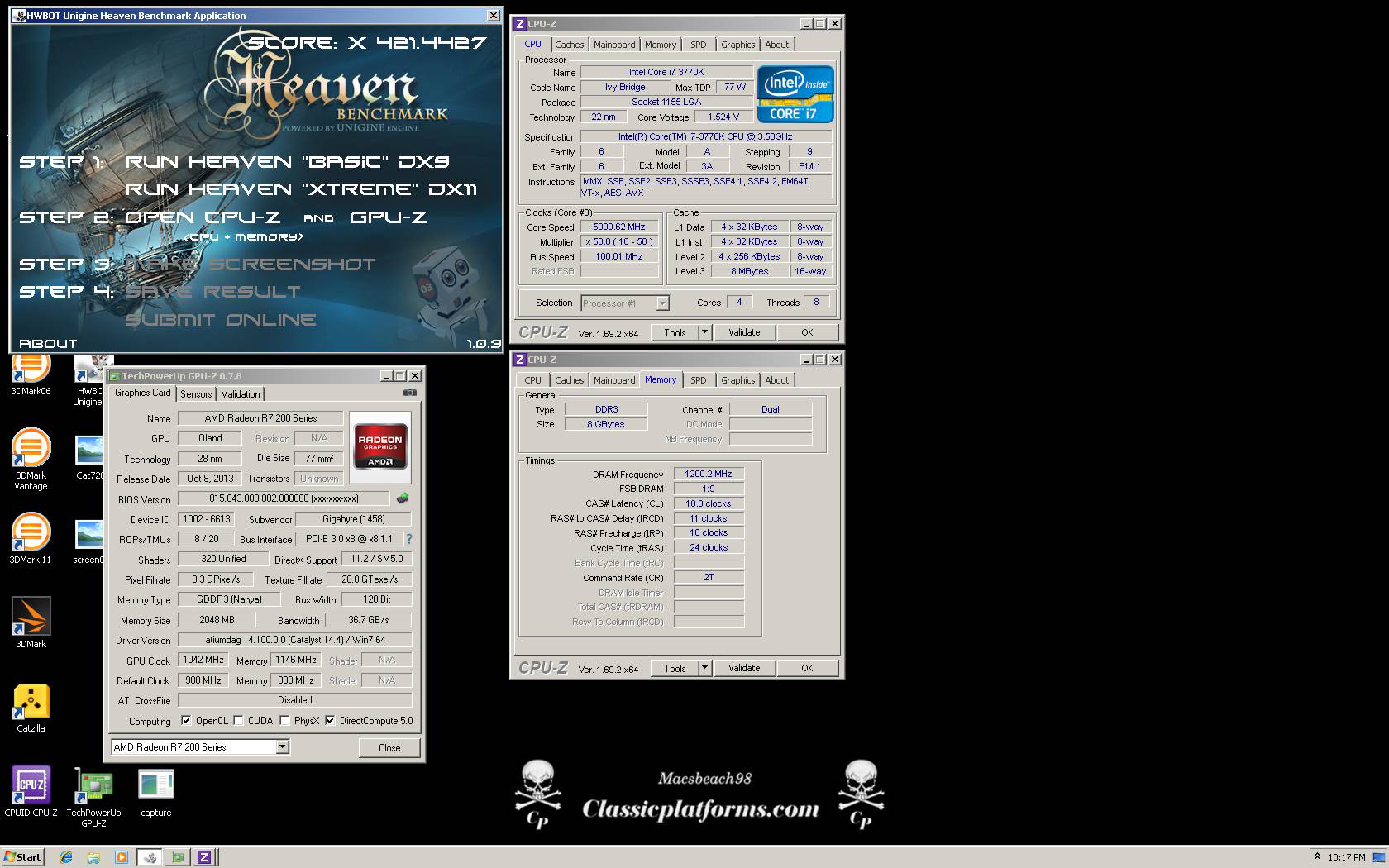Switch to GPU-Z taskbar button
Viewport: 1389px width, 868px height.
[x=177, y=857]
